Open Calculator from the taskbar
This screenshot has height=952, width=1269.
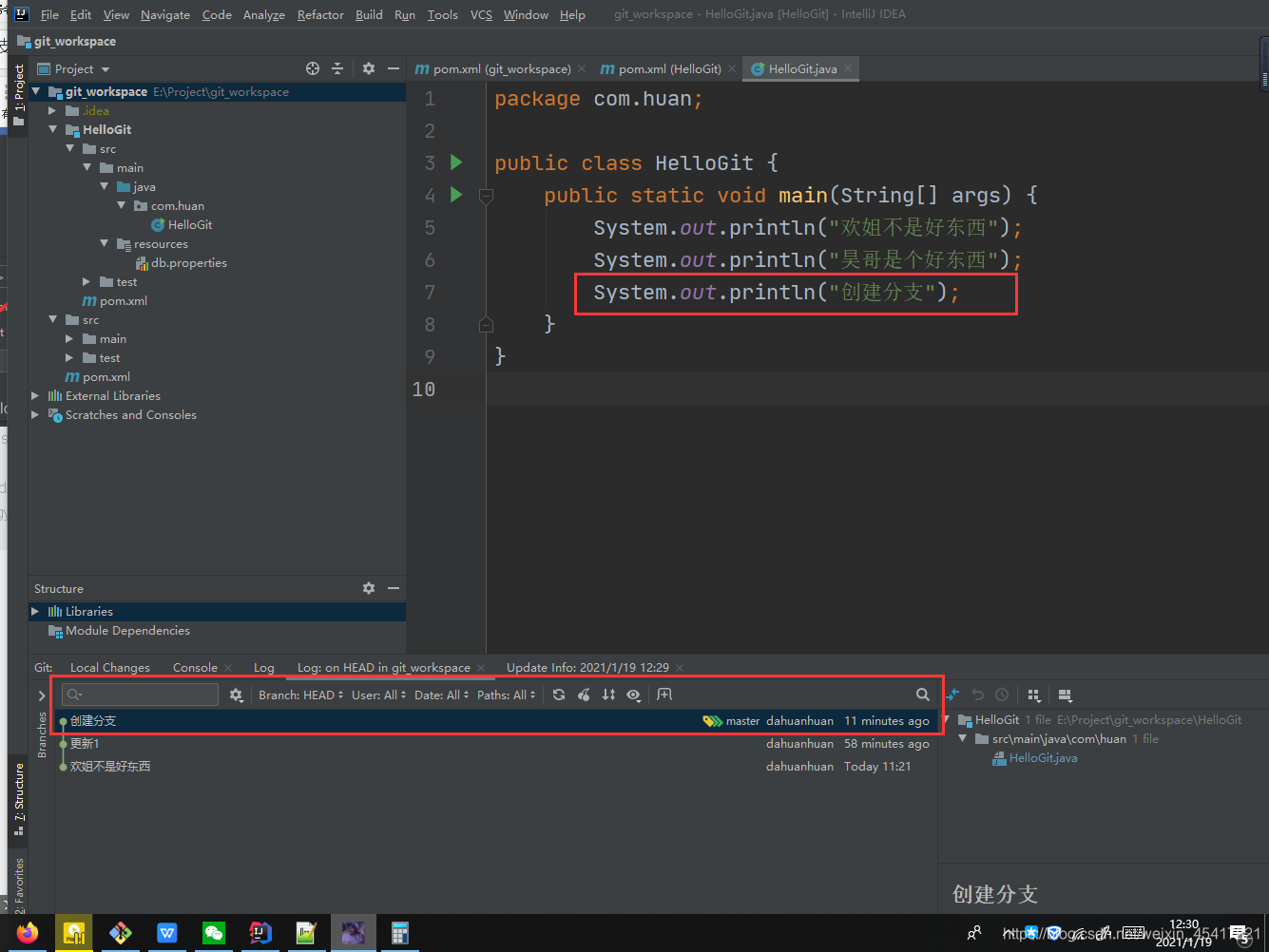coord(400,933)
